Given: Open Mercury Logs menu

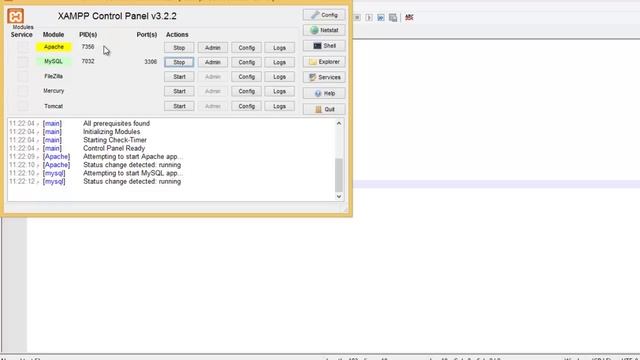Looking at the screenshot, I should pos(280,91).
